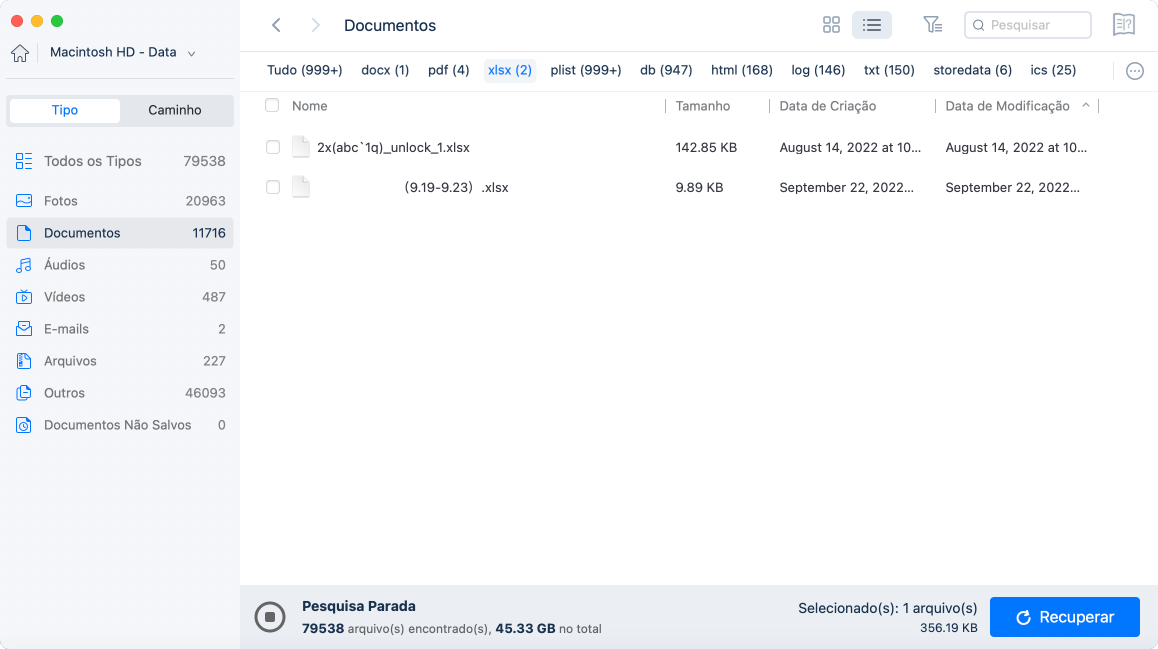1158x649 pixels.
Task: Switch to grid view
Action: [x=832, y=25]
